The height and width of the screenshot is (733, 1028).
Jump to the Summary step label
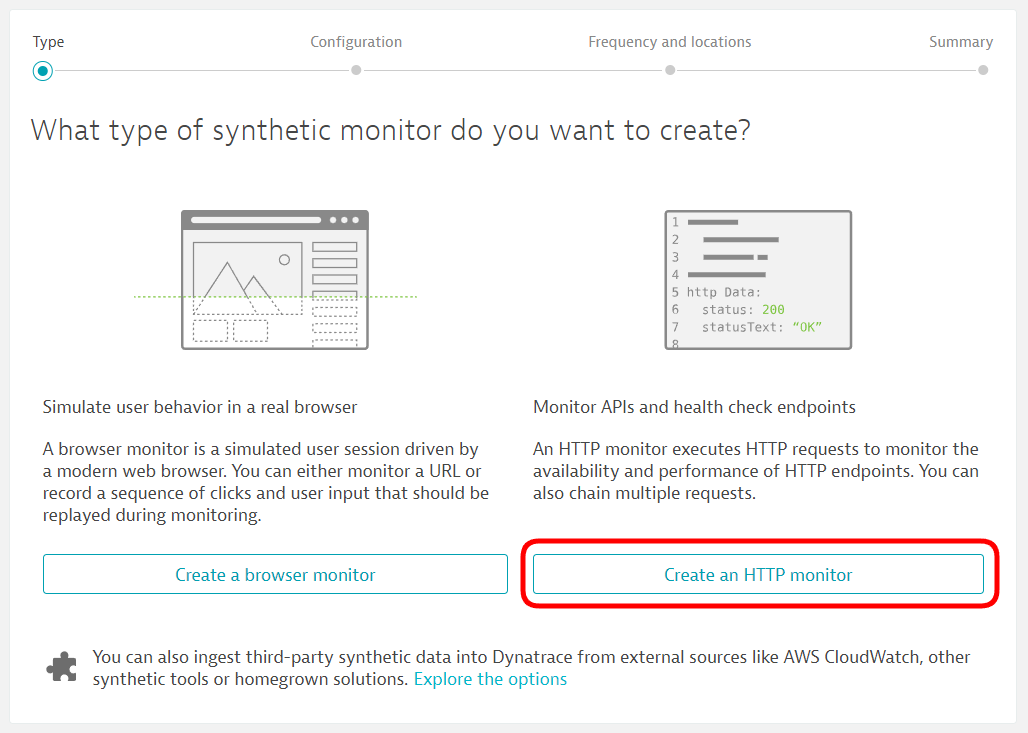tap(960, 42)
